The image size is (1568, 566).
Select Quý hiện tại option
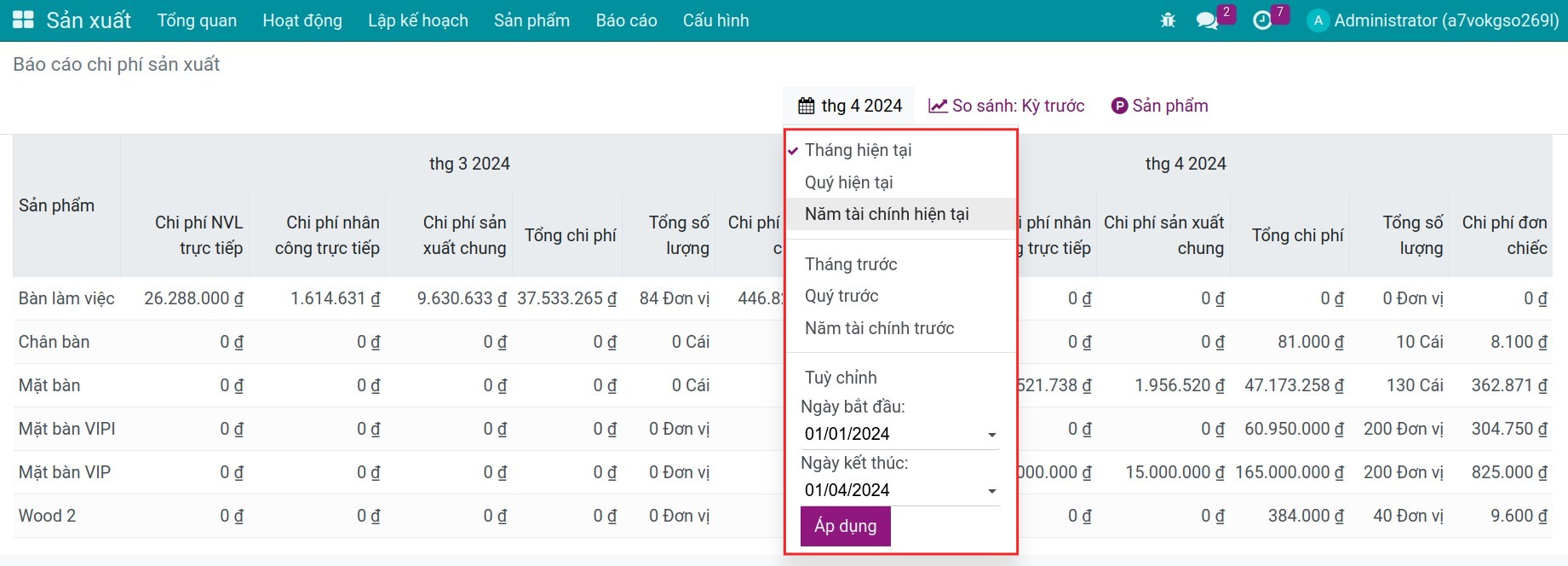pyautogui.click(x=901, y=182)
